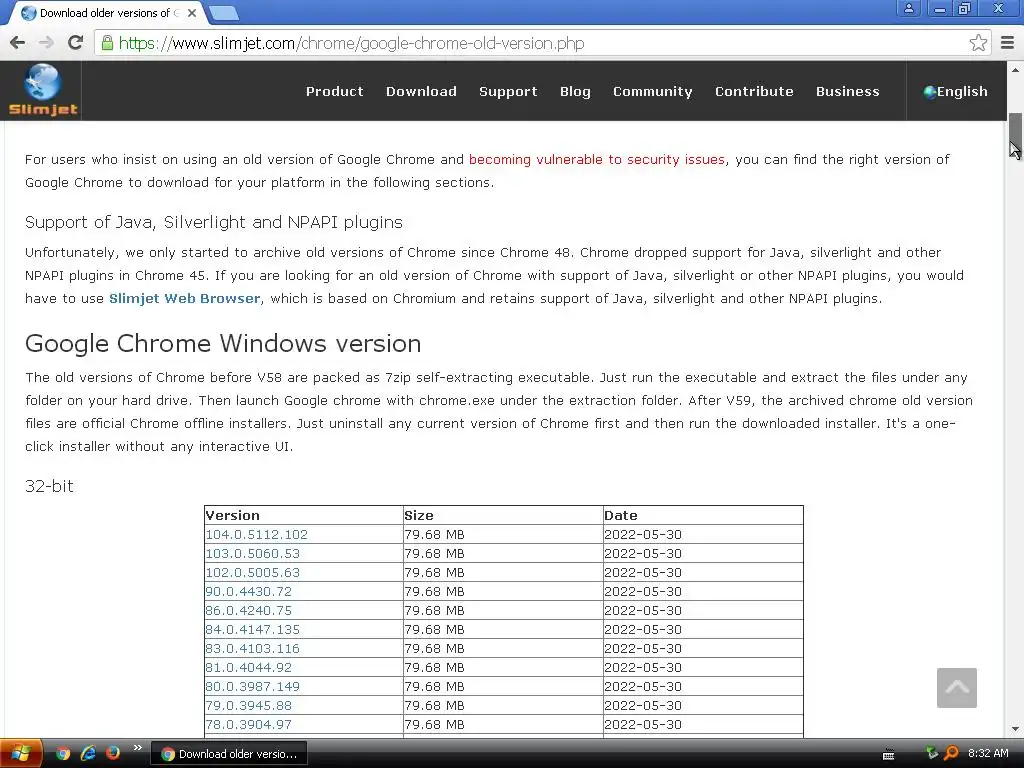Screen dimensions: 1024x768
Task: Open the Community menu
Action: (x=652, y=91)
